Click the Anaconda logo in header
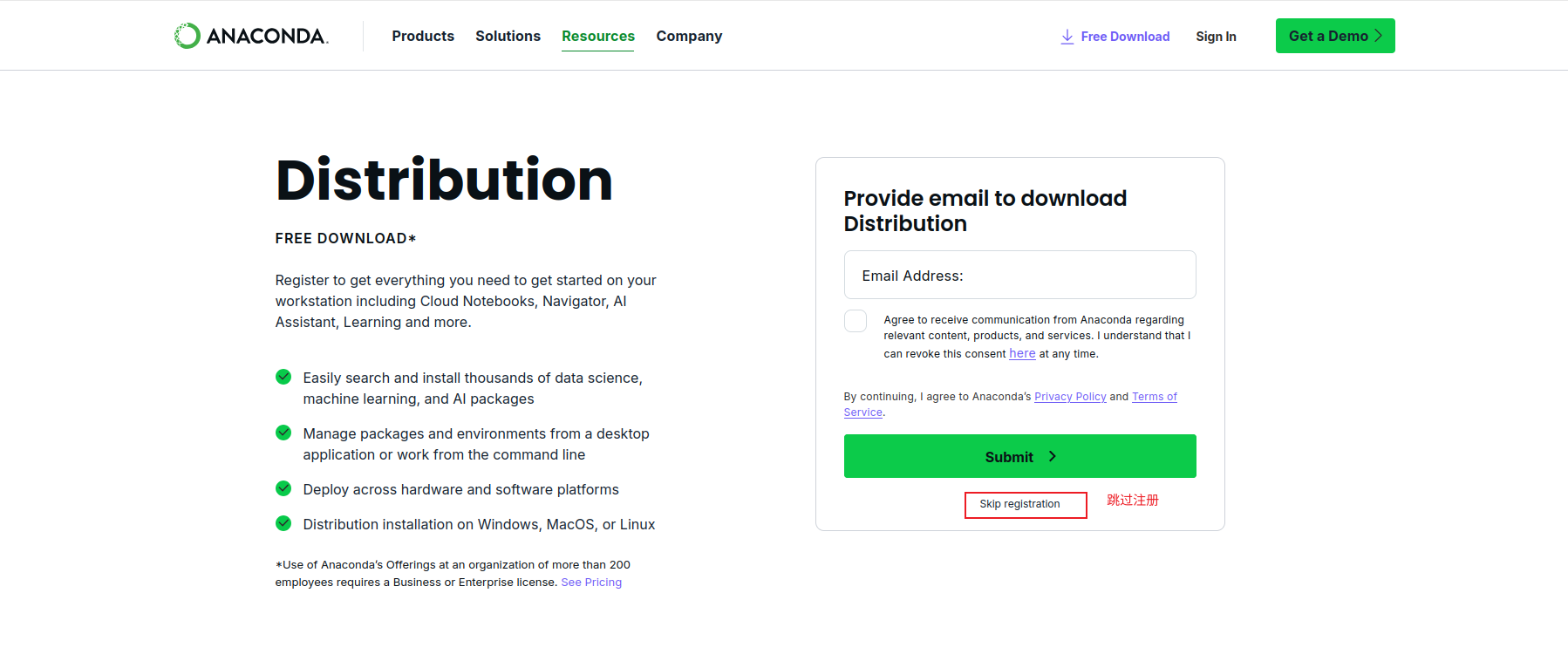 (251, 36)
